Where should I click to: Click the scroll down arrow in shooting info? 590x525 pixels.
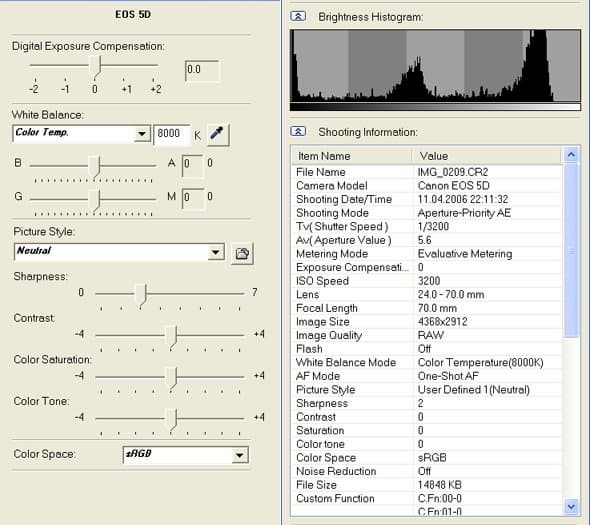coord(571,507)
